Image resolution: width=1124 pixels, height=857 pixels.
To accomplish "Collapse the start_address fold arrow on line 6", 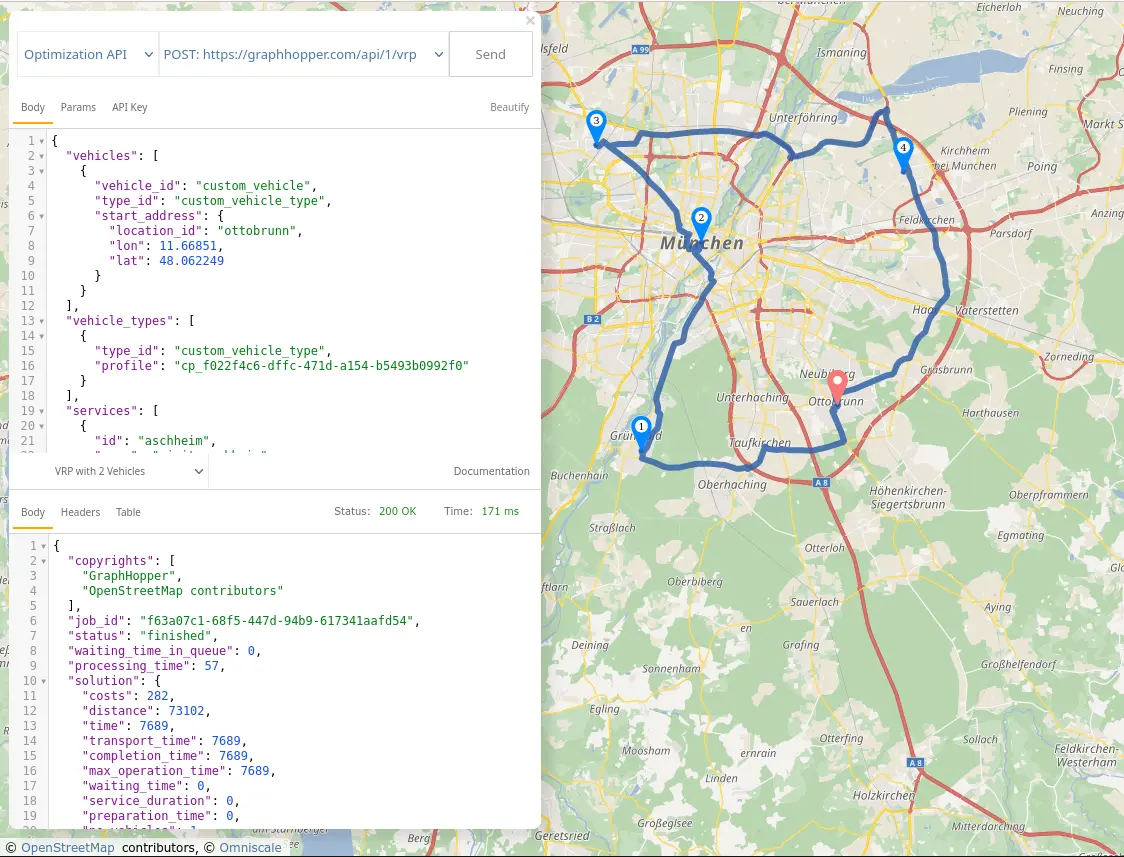I will [x=43, y=216].
